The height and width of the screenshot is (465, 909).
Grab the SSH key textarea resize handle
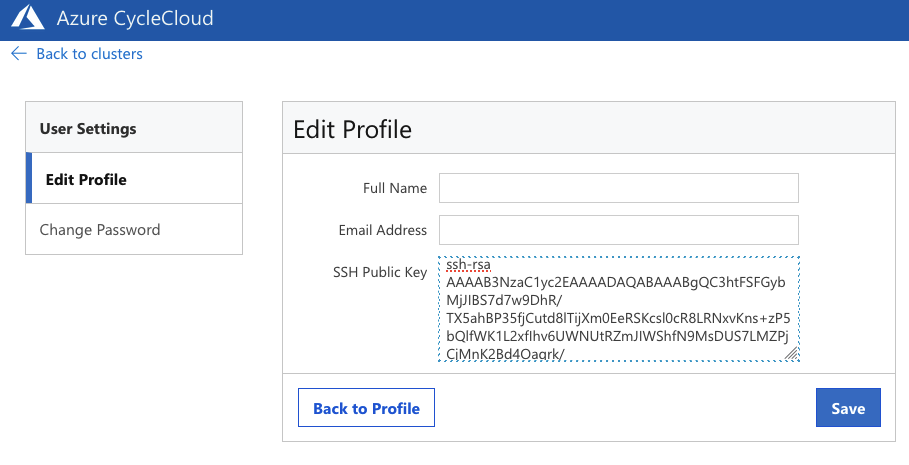click(791, 353)
